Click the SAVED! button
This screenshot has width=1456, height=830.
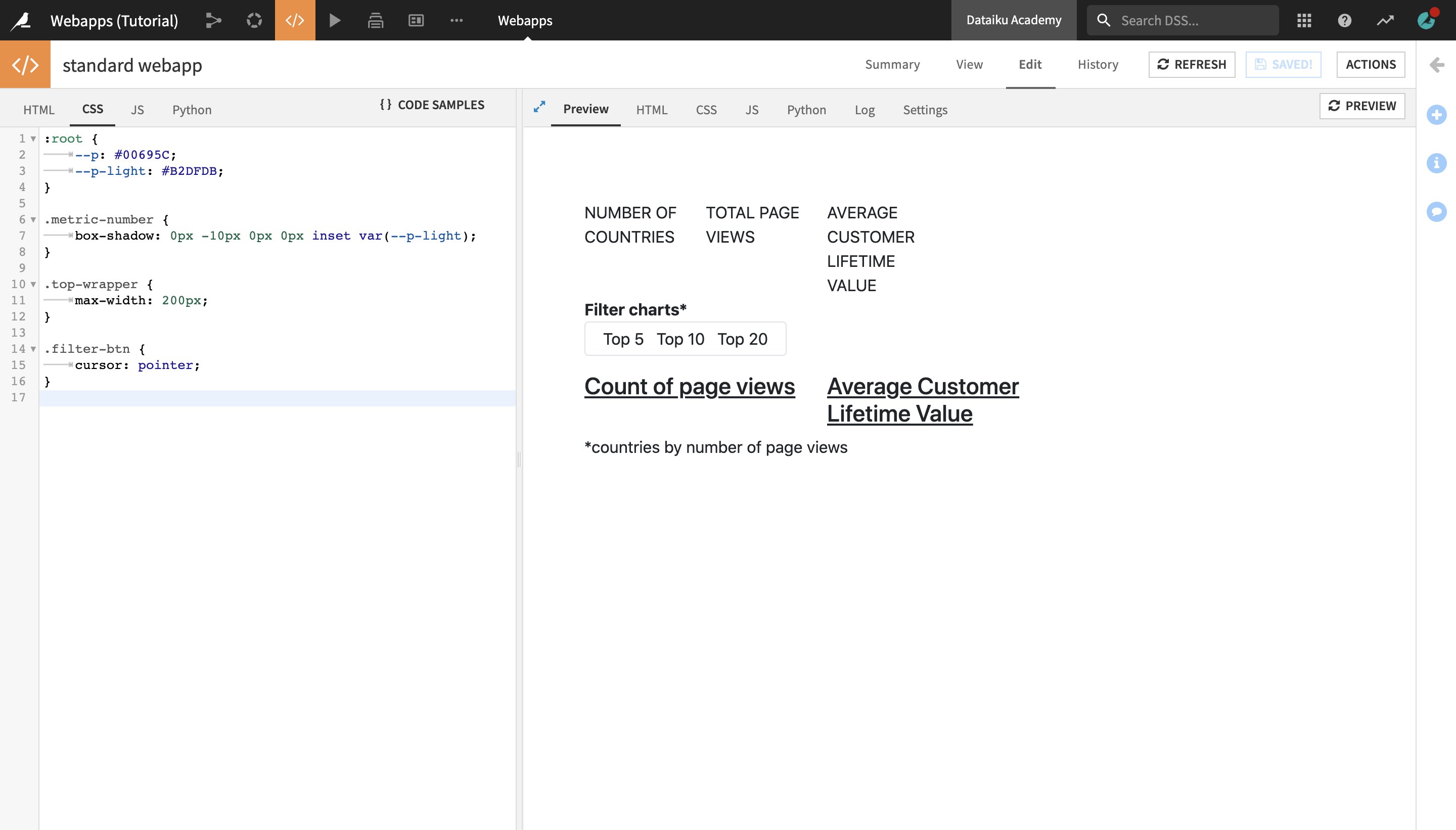click(1283, 64)
